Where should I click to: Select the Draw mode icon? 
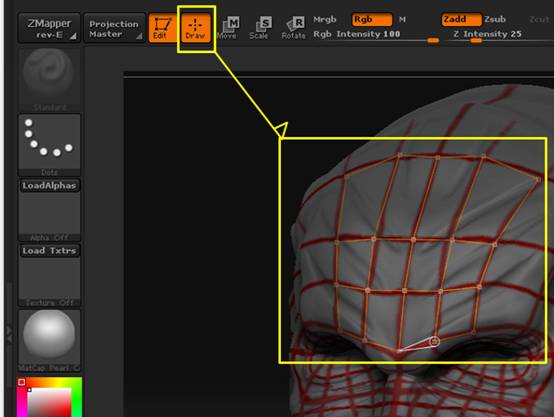[195, 28]
